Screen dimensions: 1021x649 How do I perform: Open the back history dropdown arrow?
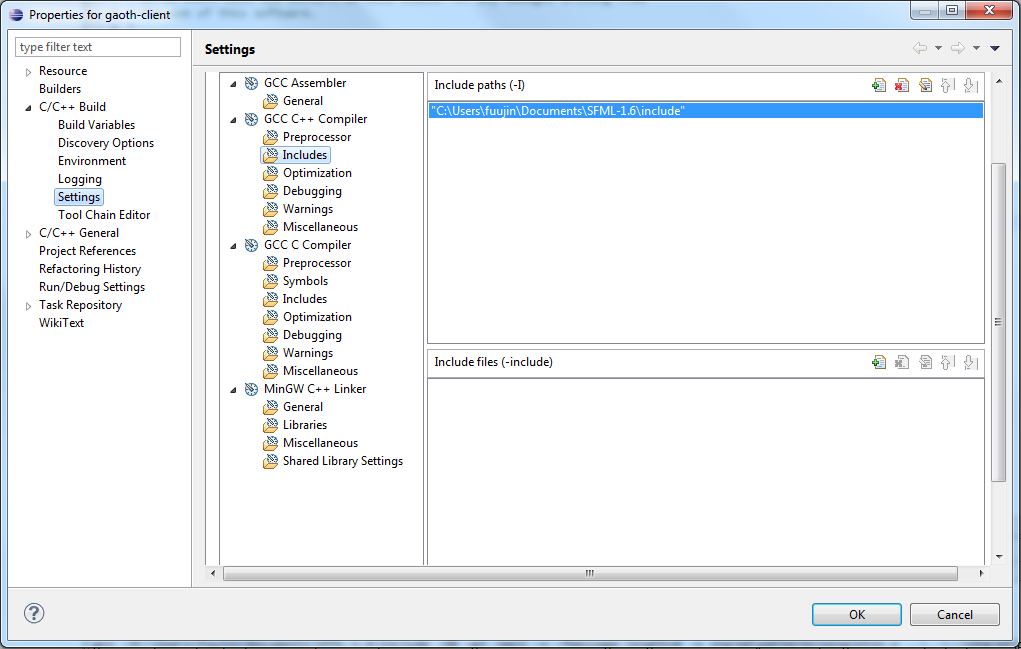pyautogui.click(x=938, y=48)
